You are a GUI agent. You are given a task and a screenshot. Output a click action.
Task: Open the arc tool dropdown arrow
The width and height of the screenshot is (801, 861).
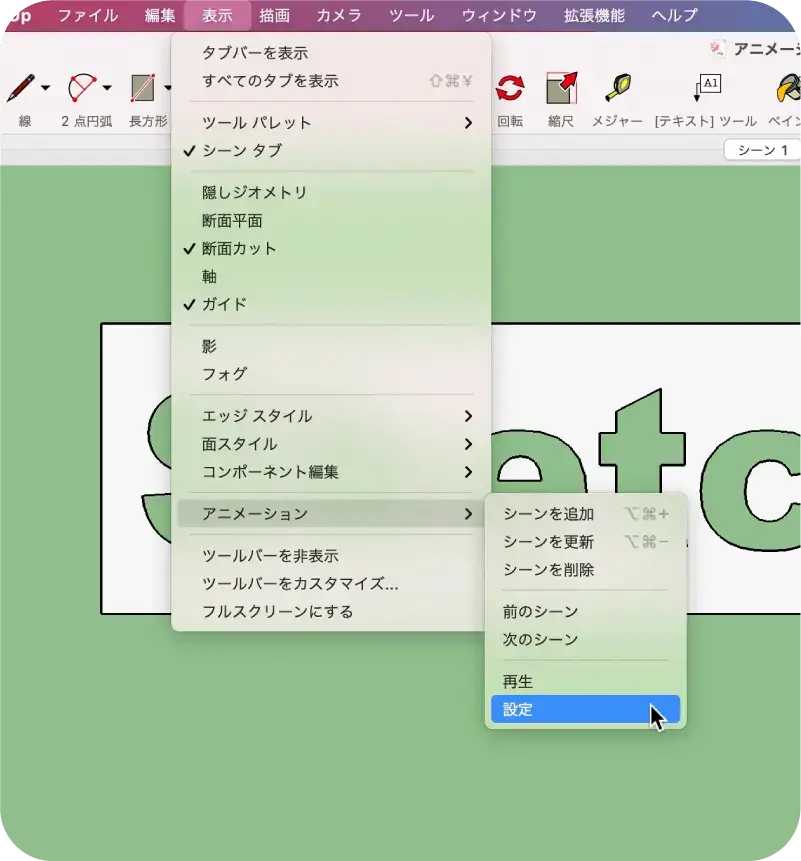(107, 89)
